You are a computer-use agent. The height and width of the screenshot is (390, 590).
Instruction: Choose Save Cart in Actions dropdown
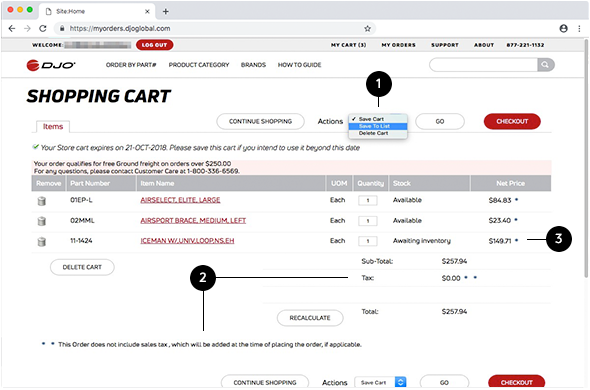[x=378, y=119]
